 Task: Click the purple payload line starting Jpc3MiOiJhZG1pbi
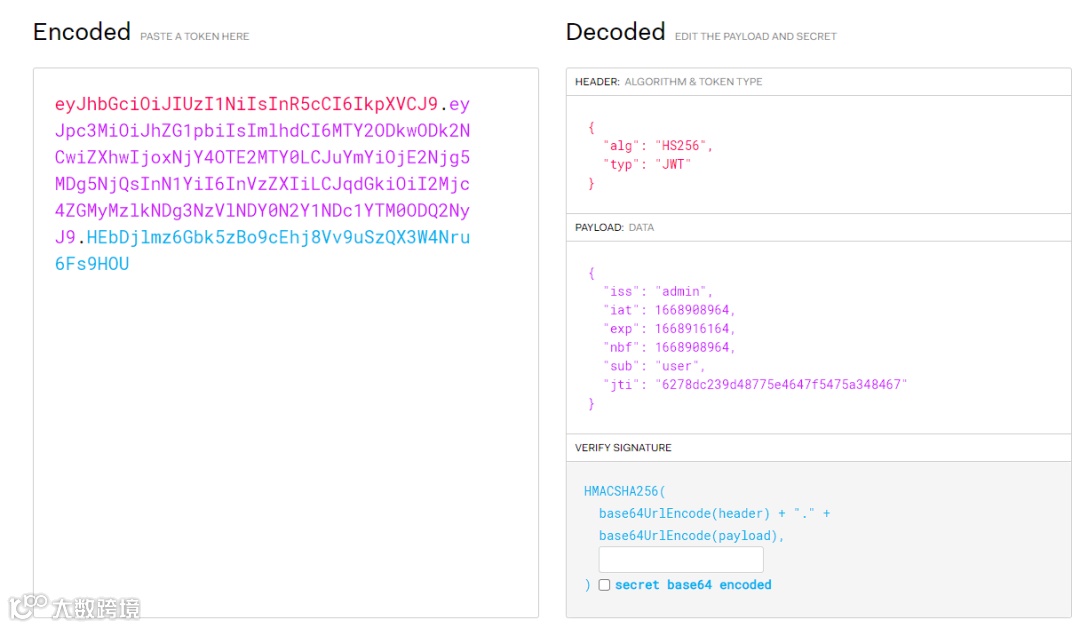[x=262, y=131]
